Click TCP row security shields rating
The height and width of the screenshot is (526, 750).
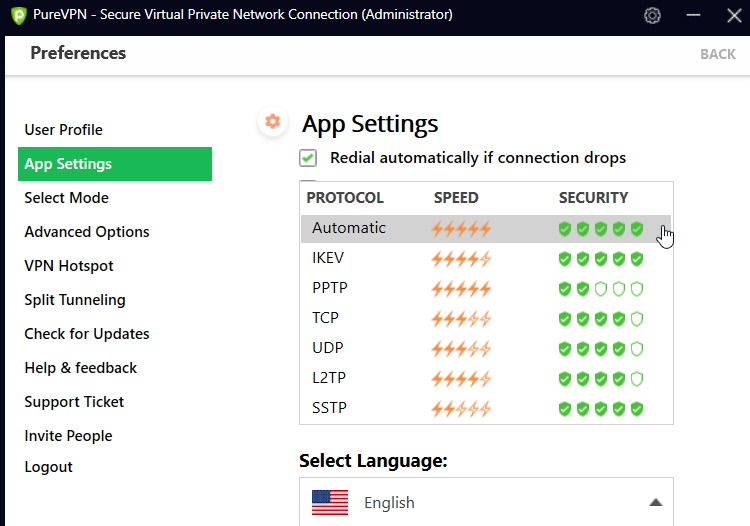pyautogui.click(x=601, y=319)
